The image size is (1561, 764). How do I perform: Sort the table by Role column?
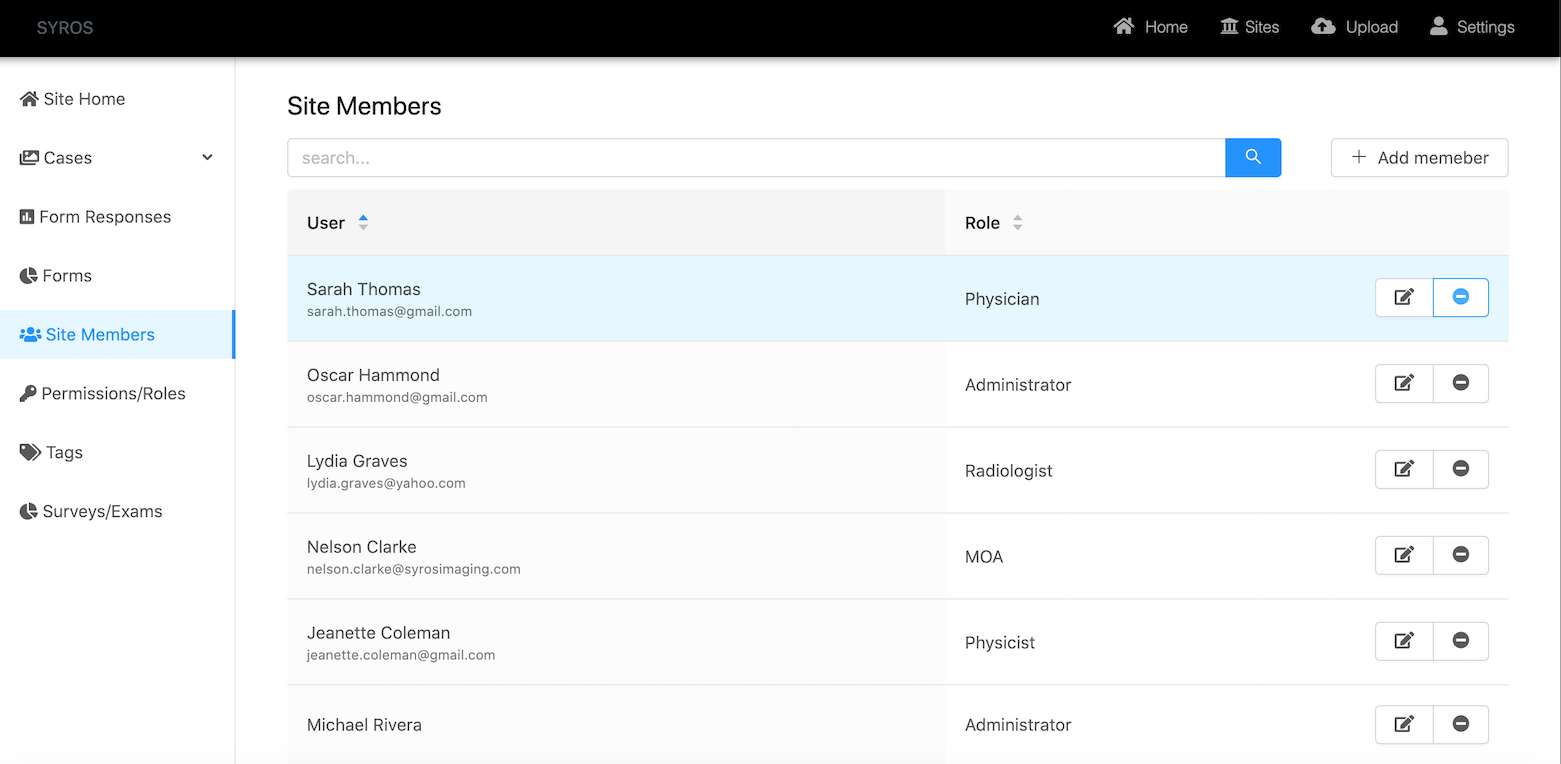(x=1017, y=223)
